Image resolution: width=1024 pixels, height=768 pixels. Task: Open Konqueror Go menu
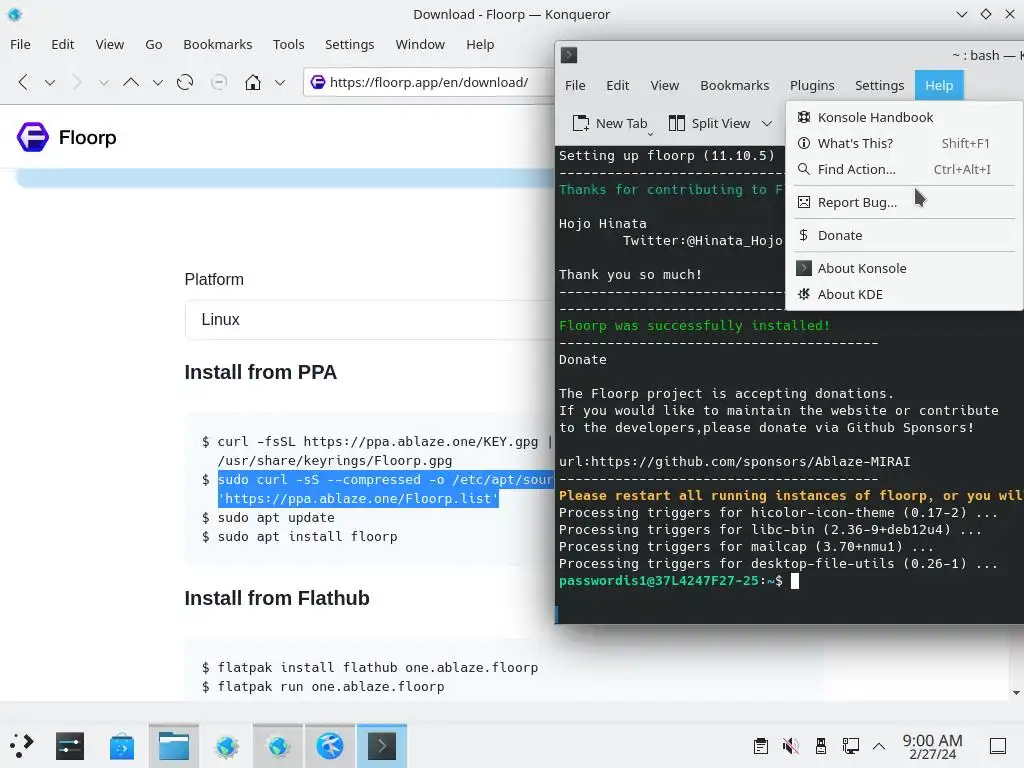tap(153, 44)
